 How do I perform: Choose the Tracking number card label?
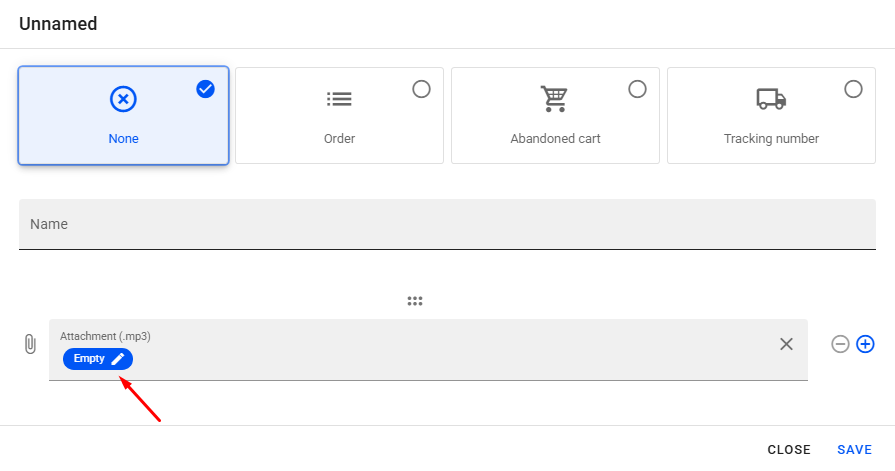tap(771, 139)
